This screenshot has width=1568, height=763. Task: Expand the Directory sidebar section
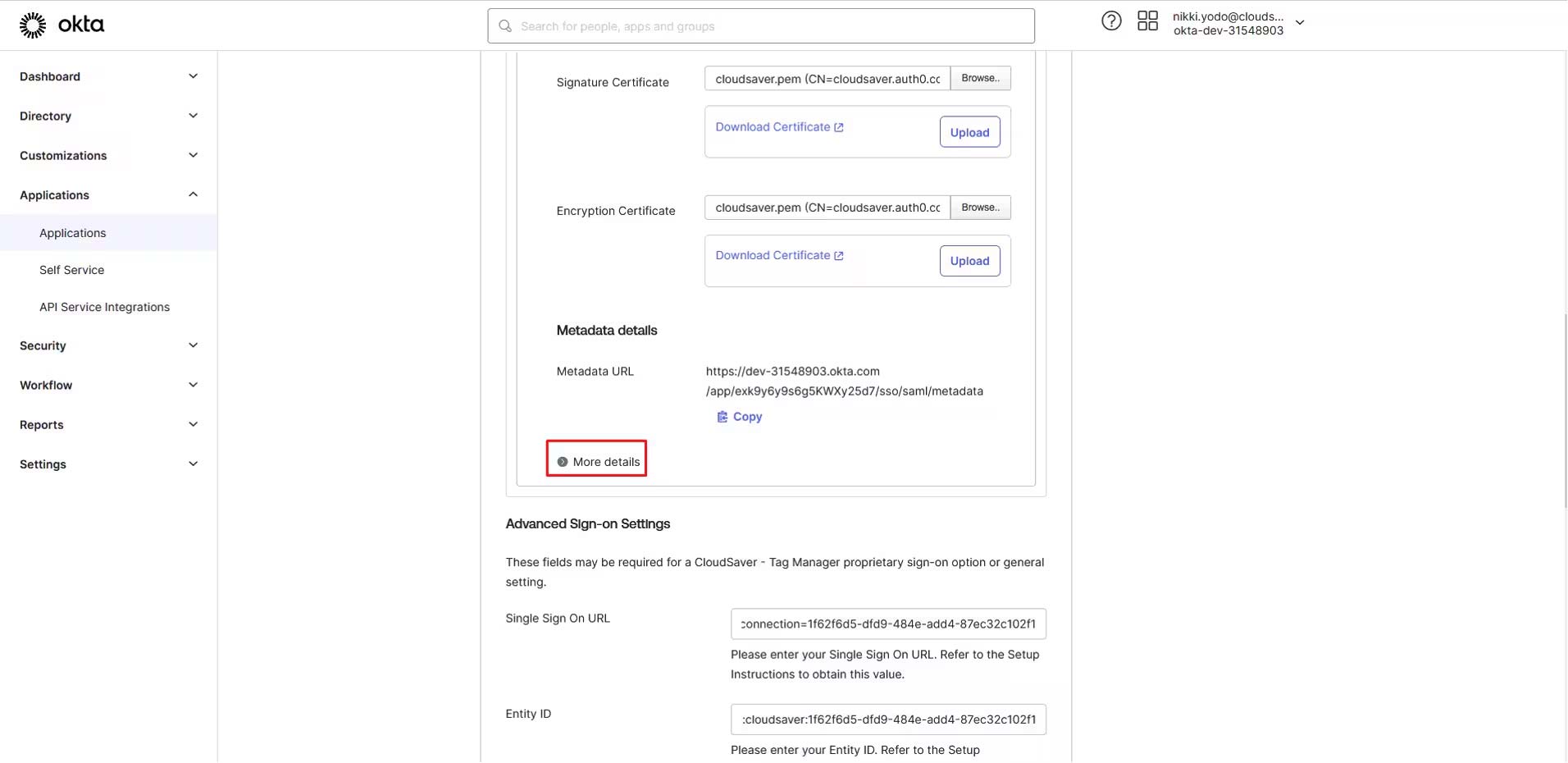(193, 116)
